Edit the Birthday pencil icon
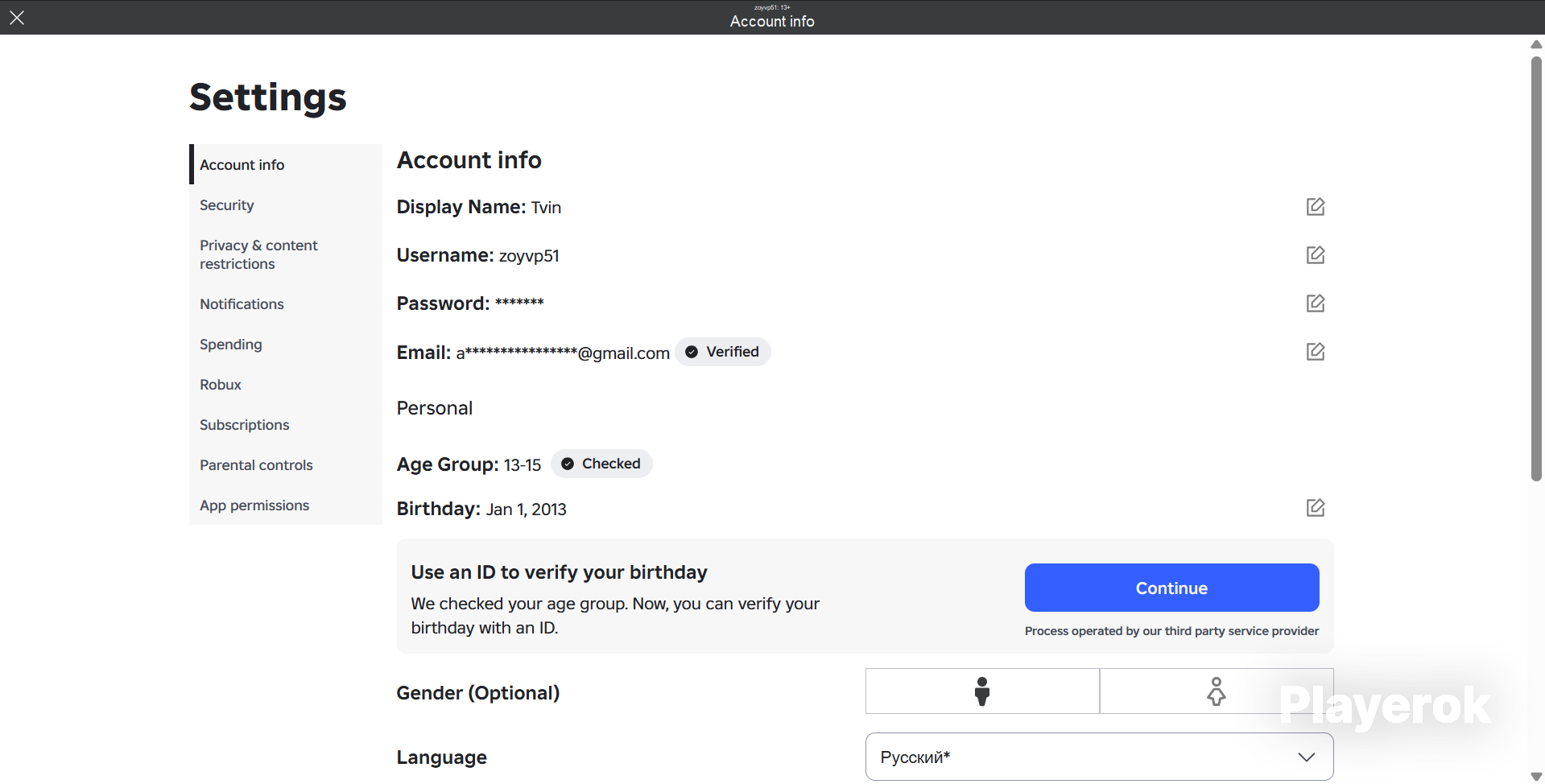Viewport: 1545px width, 784px height. [1316, 508]
